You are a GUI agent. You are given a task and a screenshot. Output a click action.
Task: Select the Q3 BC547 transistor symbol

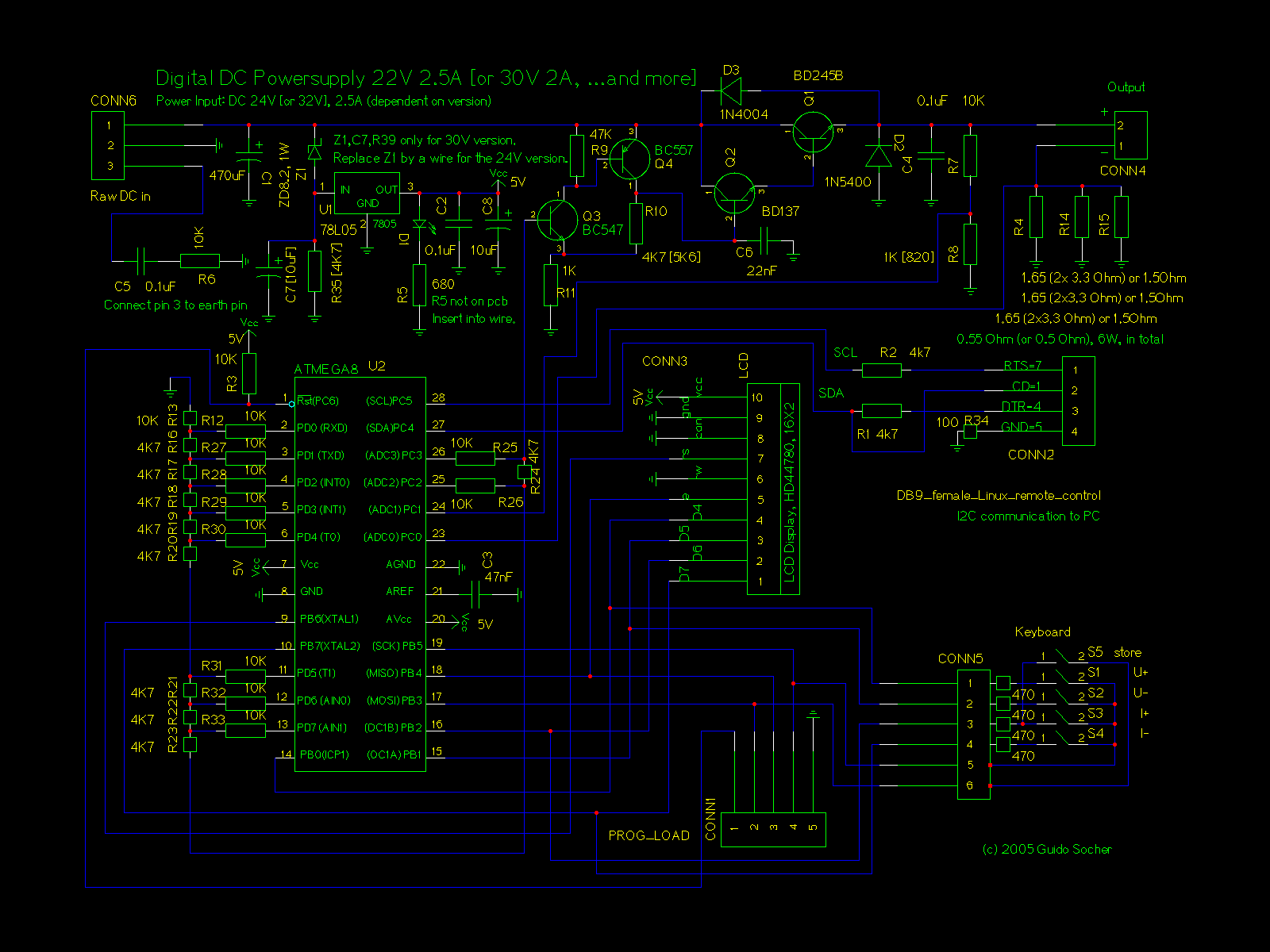click(x=557, y=220)
